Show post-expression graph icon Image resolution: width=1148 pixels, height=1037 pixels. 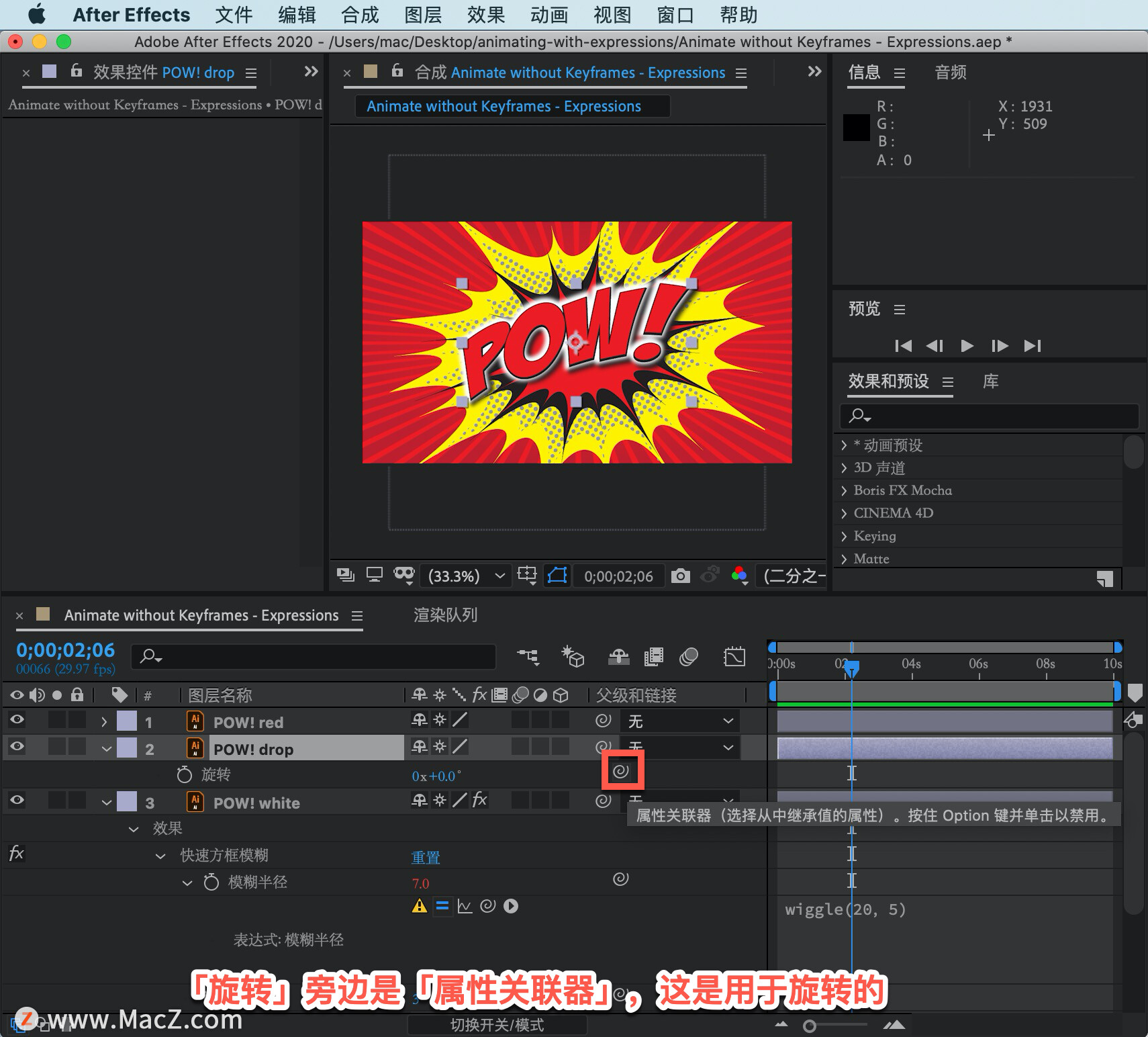pyautogui.click(x=465, y=906)
